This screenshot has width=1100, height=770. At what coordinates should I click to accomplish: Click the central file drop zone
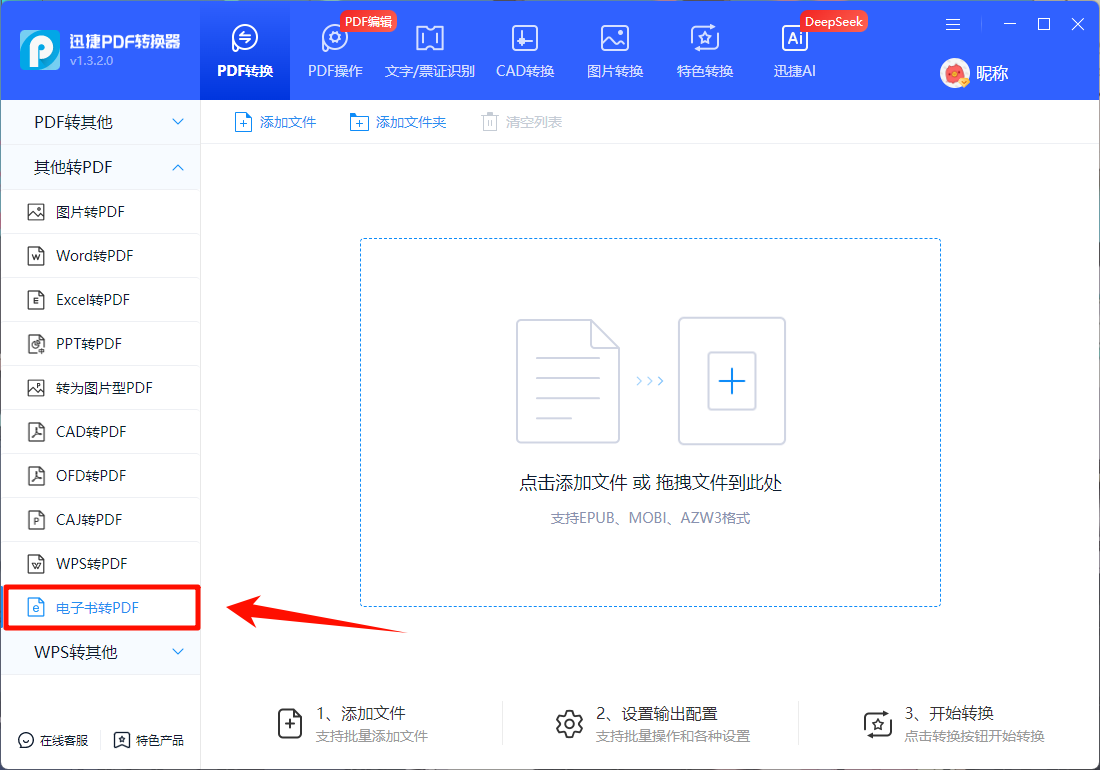pyautogui.click(x=649, y=420)
